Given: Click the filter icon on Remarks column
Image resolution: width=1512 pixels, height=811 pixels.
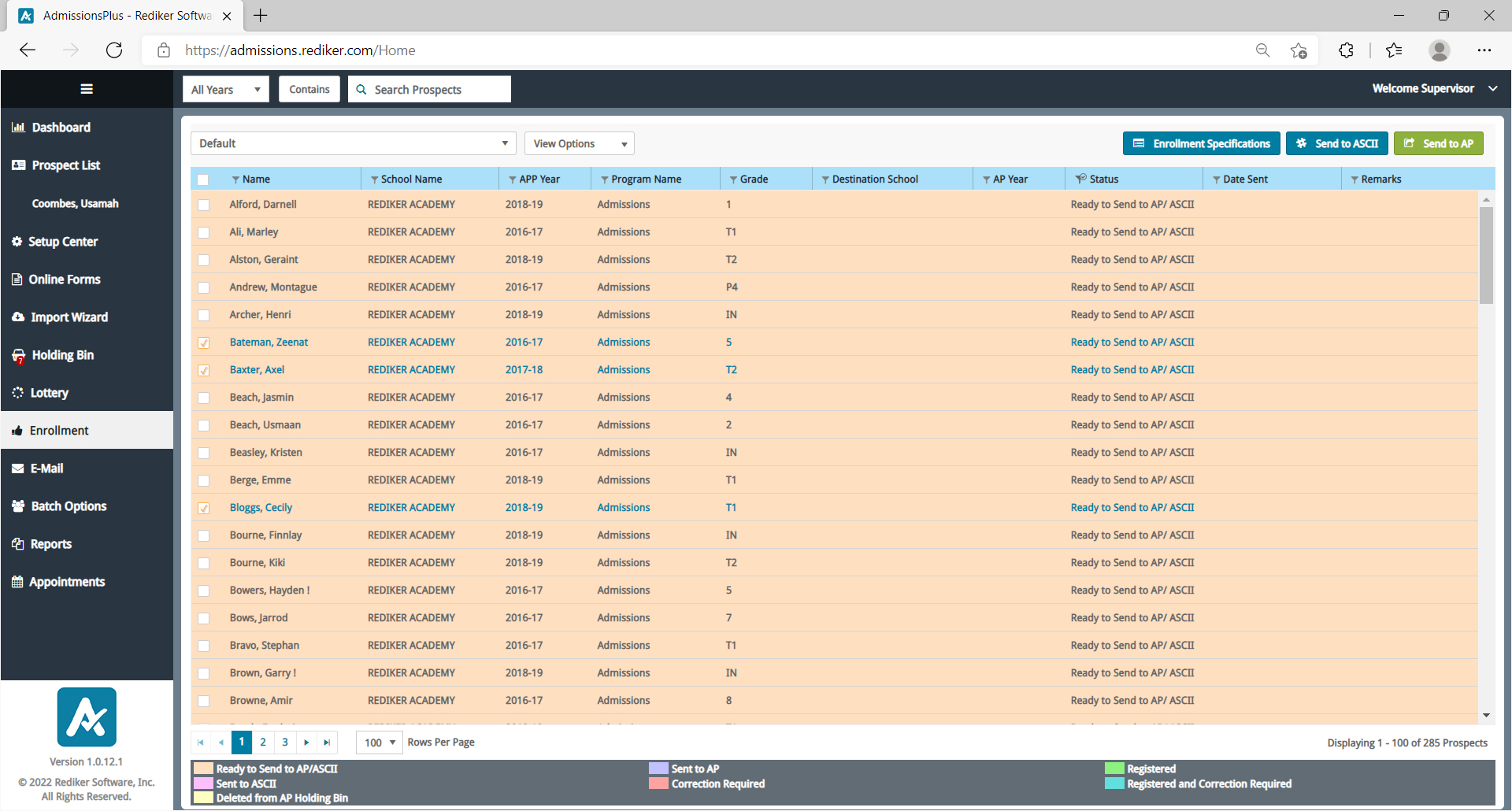Looking at the screenshot, I should tap(1354, 180).
